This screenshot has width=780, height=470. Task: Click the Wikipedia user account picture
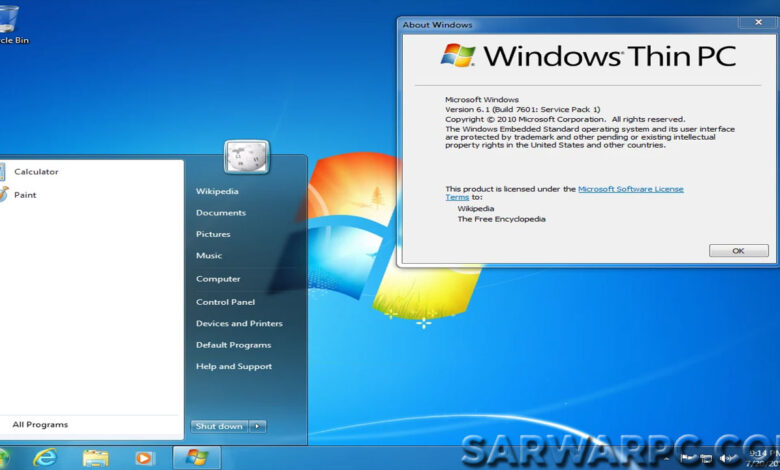coord(247,157)
